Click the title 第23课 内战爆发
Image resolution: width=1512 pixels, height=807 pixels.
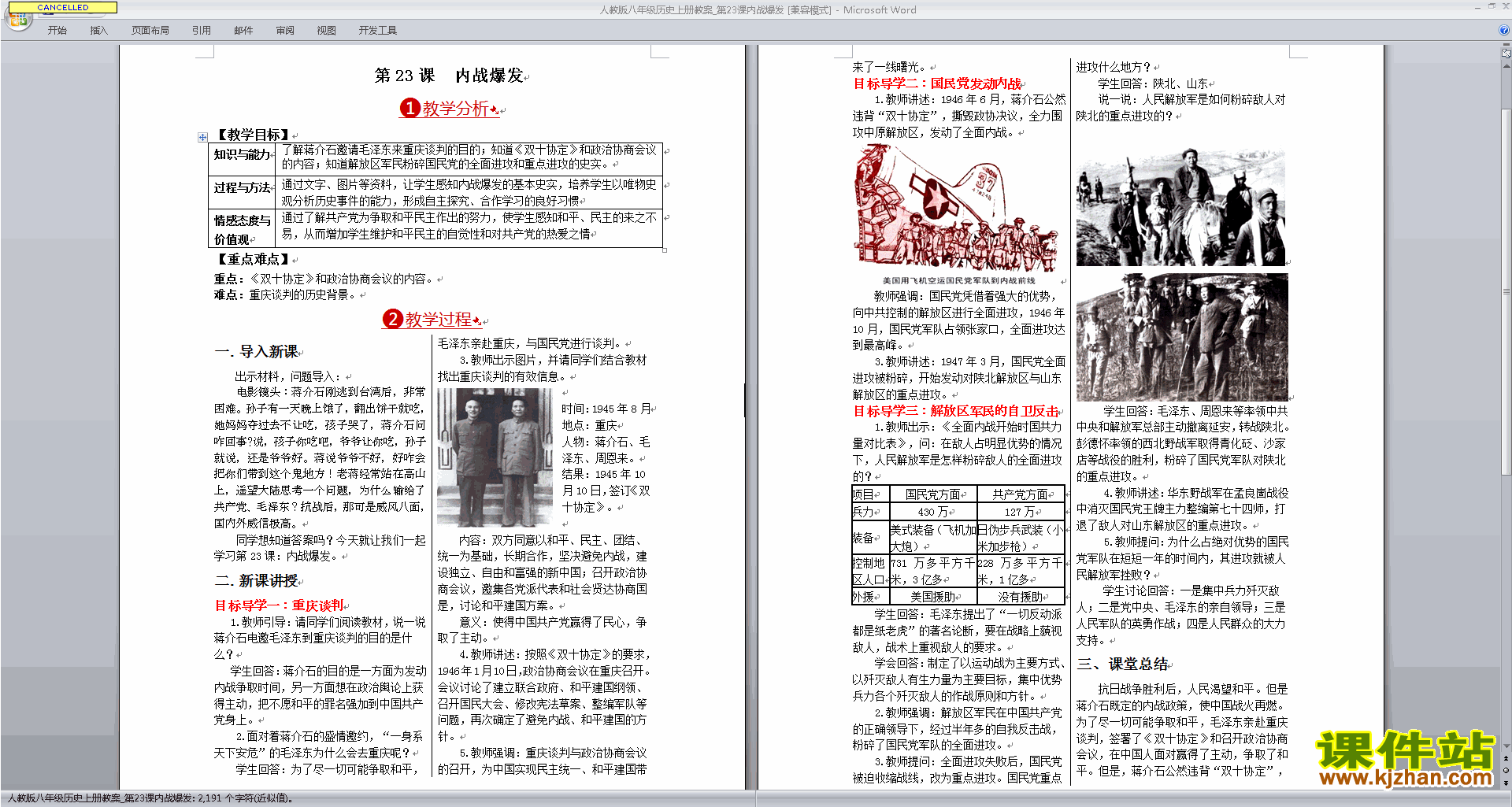pos(449,76)
